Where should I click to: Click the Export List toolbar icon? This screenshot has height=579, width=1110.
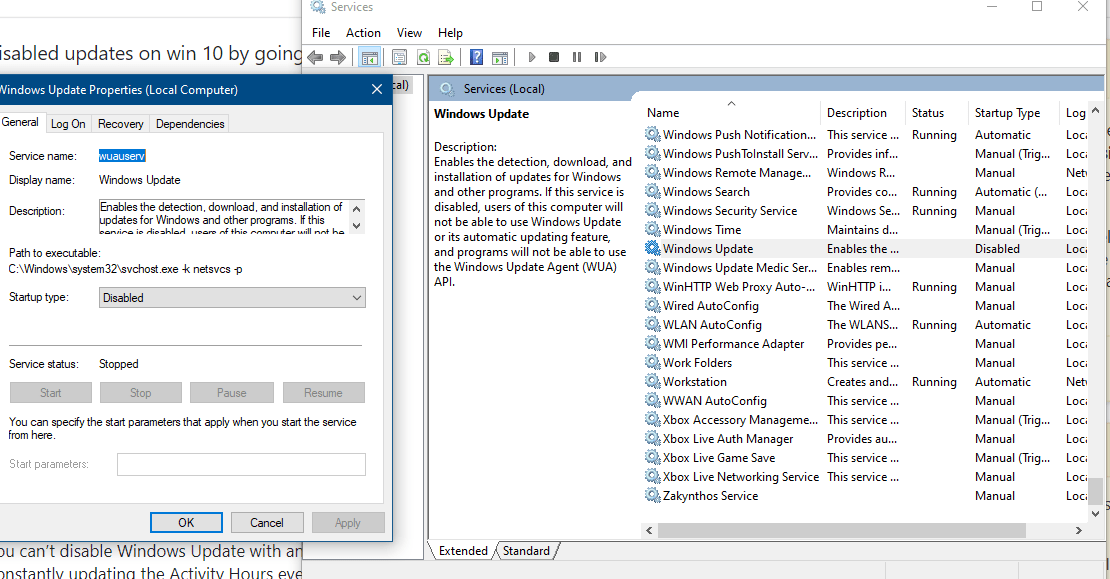446,57
